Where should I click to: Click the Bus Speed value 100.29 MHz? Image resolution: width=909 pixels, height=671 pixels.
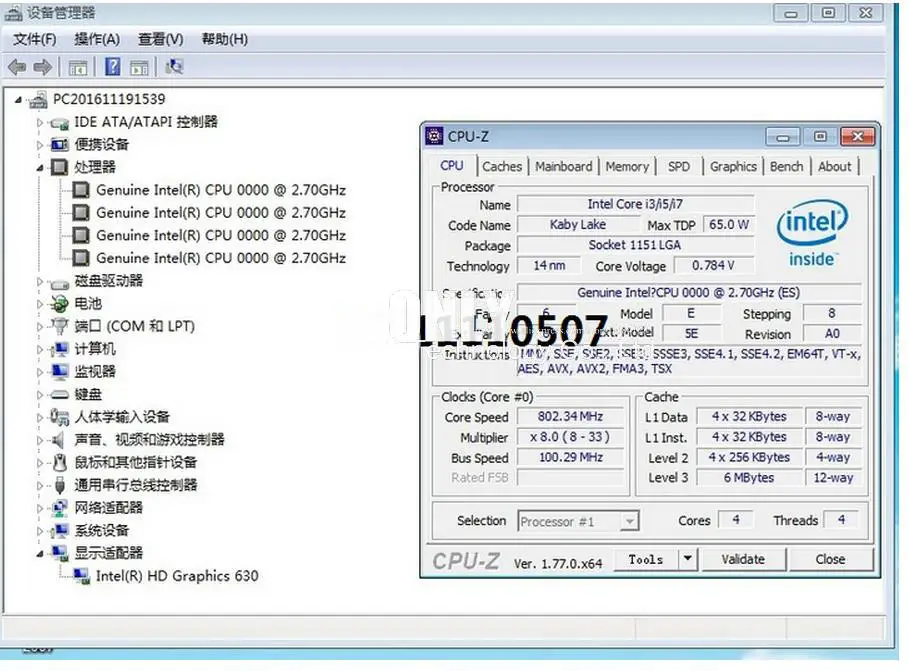click(570, 457)
